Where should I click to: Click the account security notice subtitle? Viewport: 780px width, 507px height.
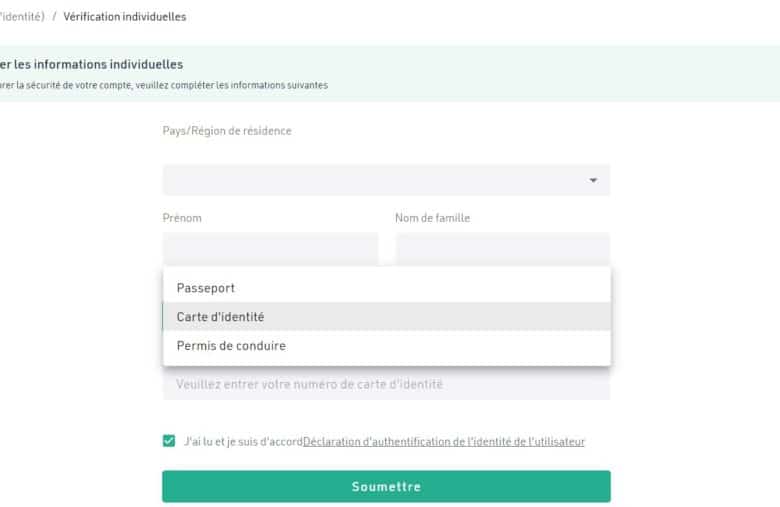164,85
